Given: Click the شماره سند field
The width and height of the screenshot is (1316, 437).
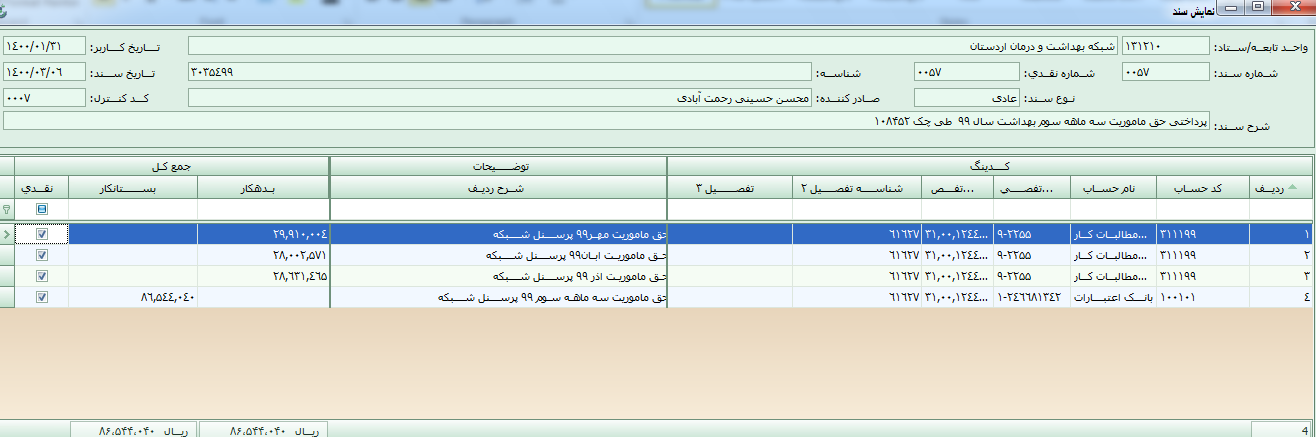Looking at the screenshot, I should click(x=1165, y=72).
